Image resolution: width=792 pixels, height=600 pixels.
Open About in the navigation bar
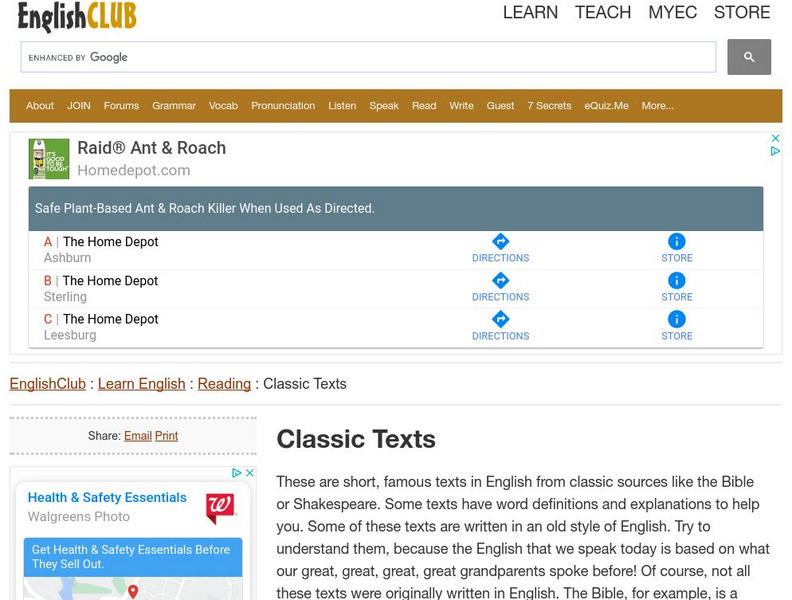pos(40,106)
